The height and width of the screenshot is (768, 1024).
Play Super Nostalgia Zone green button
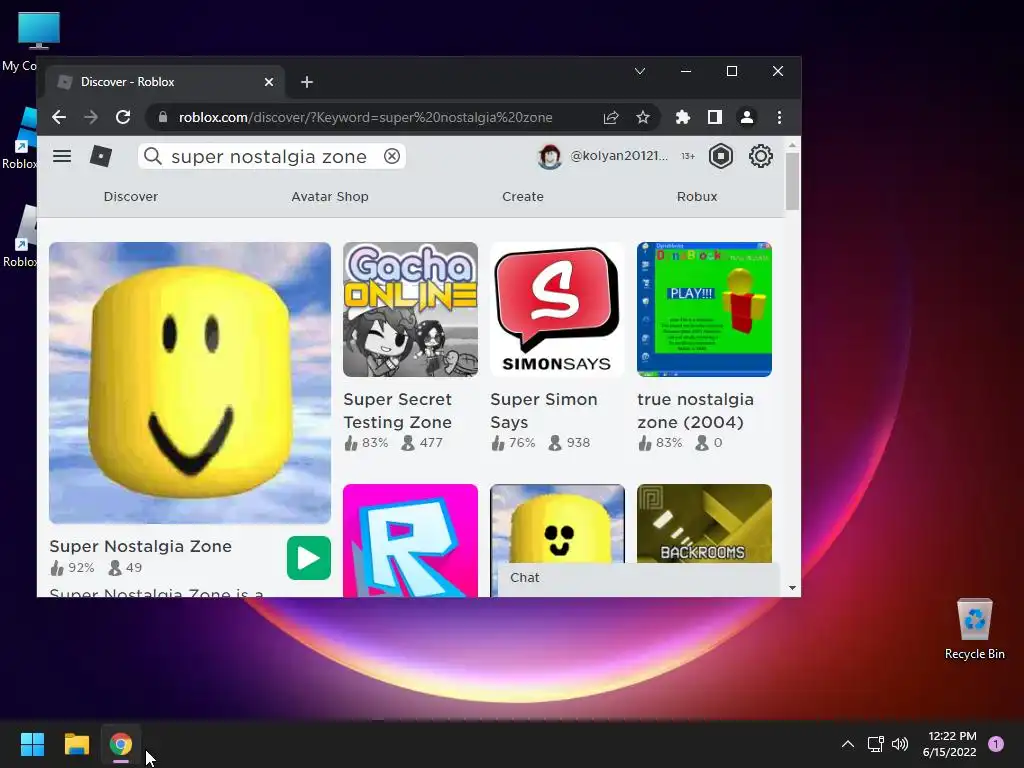[x=308, y=558]
